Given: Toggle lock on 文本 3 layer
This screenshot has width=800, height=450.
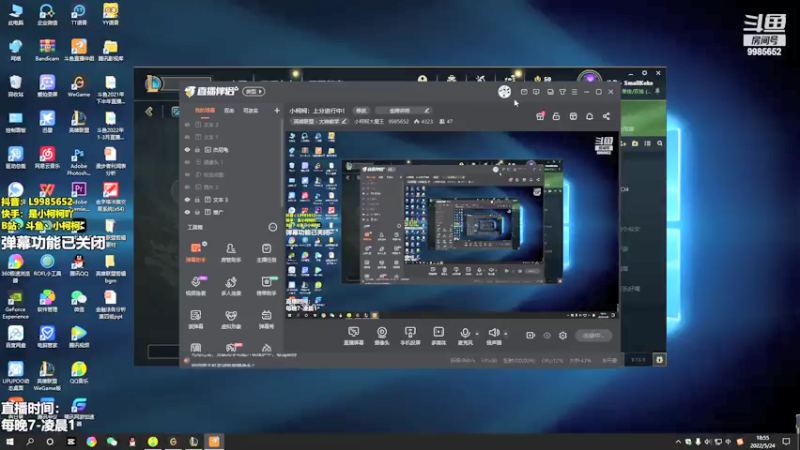Looking at the screenshot, I should pos(197,199).
